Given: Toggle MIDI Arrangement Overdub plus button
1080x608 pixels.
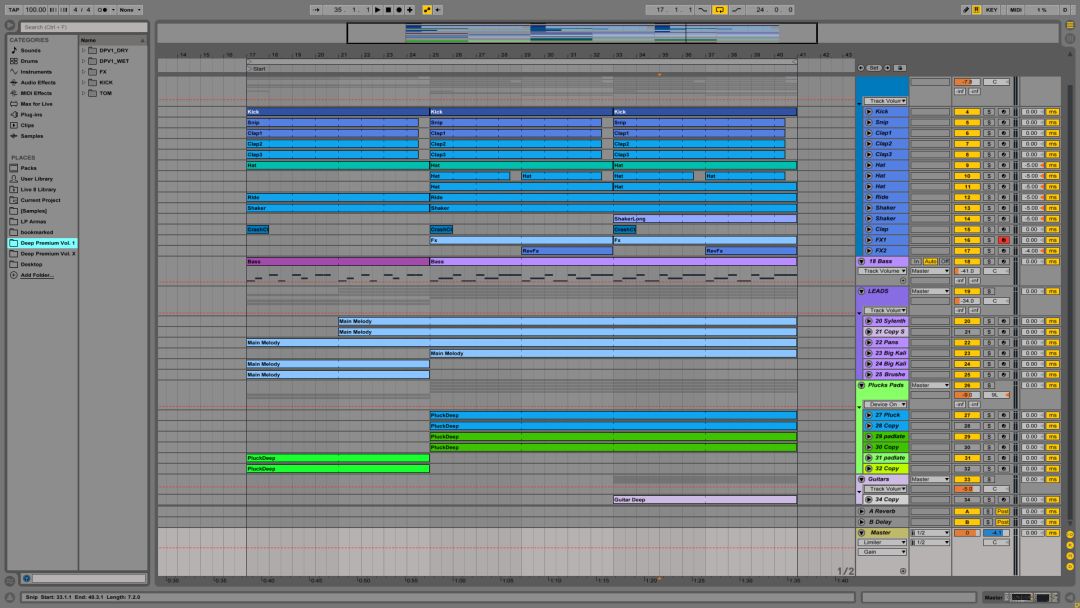Looking at the screenshot, I should click(410, 10).
